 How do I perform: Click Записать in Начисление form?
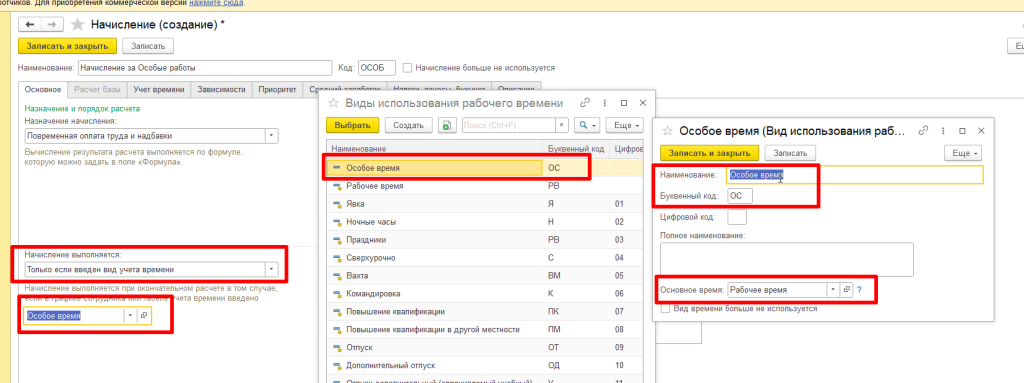148,46
